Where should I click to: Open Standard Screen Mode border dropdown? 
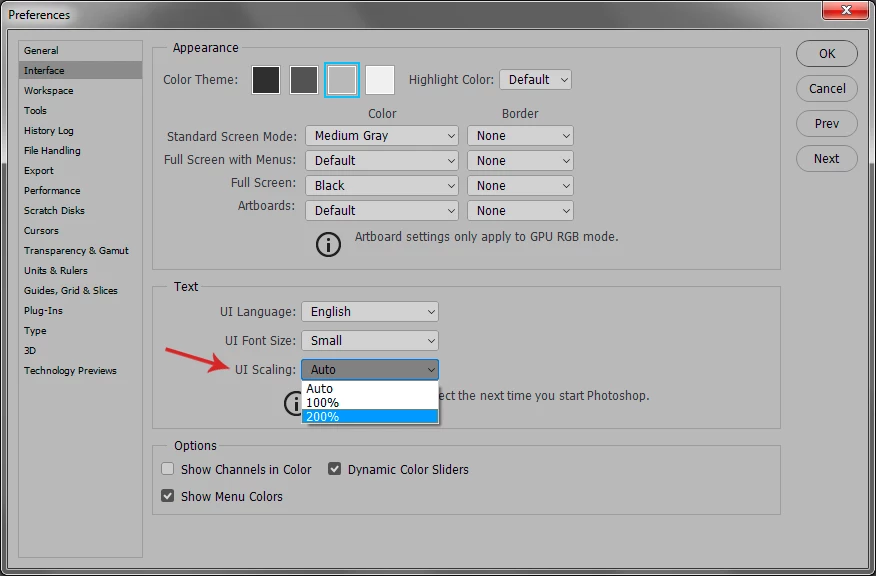click(x=520, y=136)
